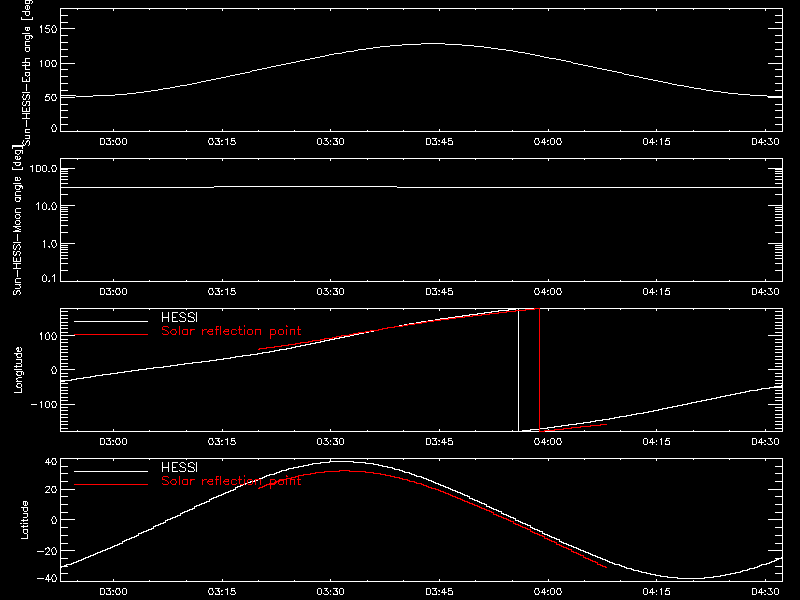Click the 40 tick on Latitude axis

tap(51, 462)
